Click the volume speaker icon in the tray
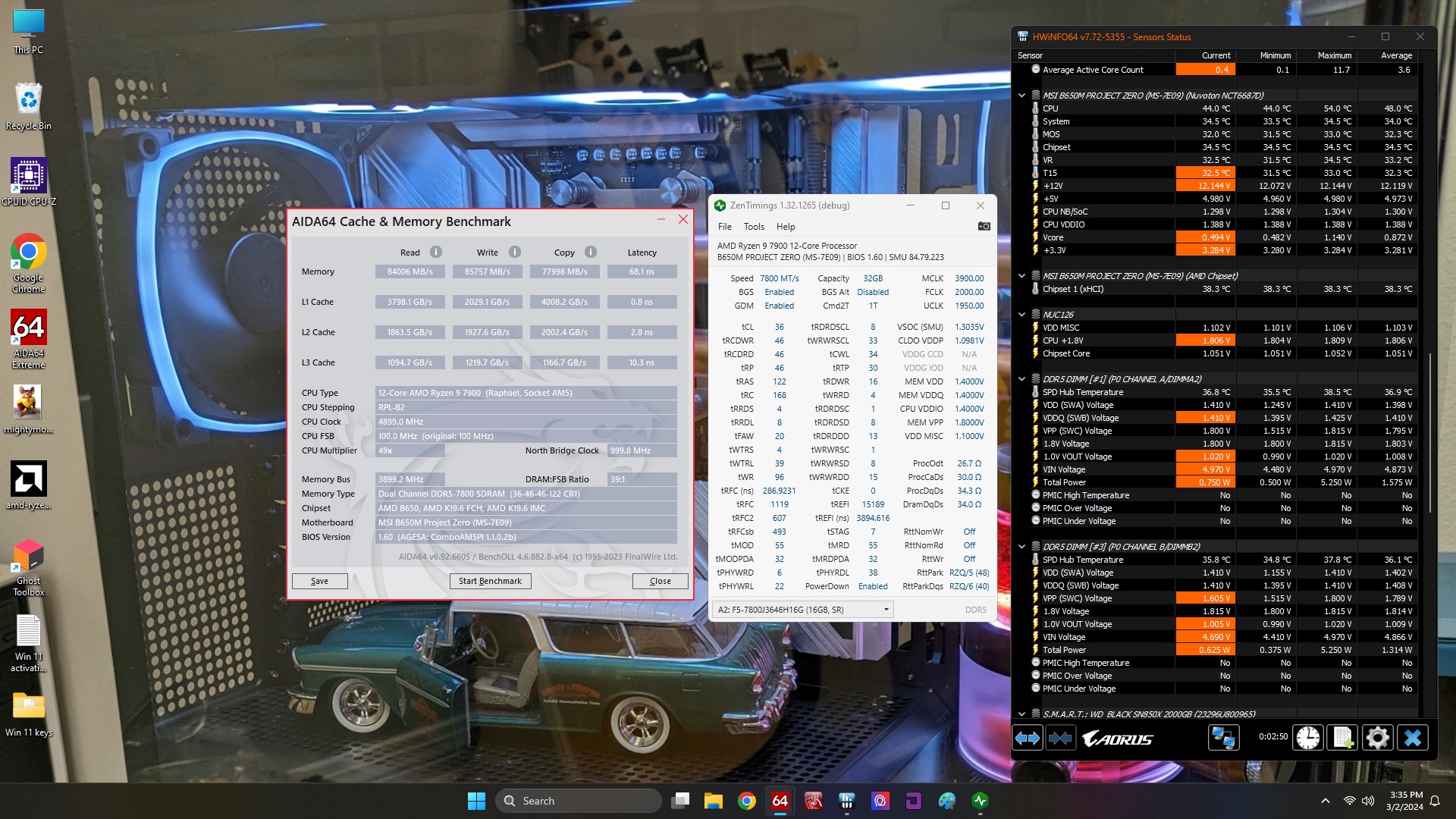 [1367, 801]
